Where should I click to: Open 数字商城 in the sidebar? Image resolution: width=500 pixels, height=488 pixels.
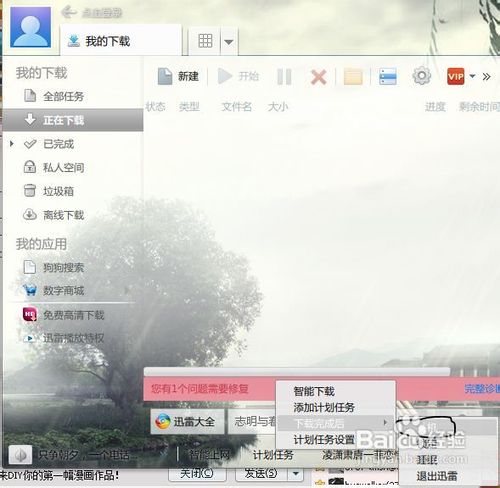[x=63, y=291]
